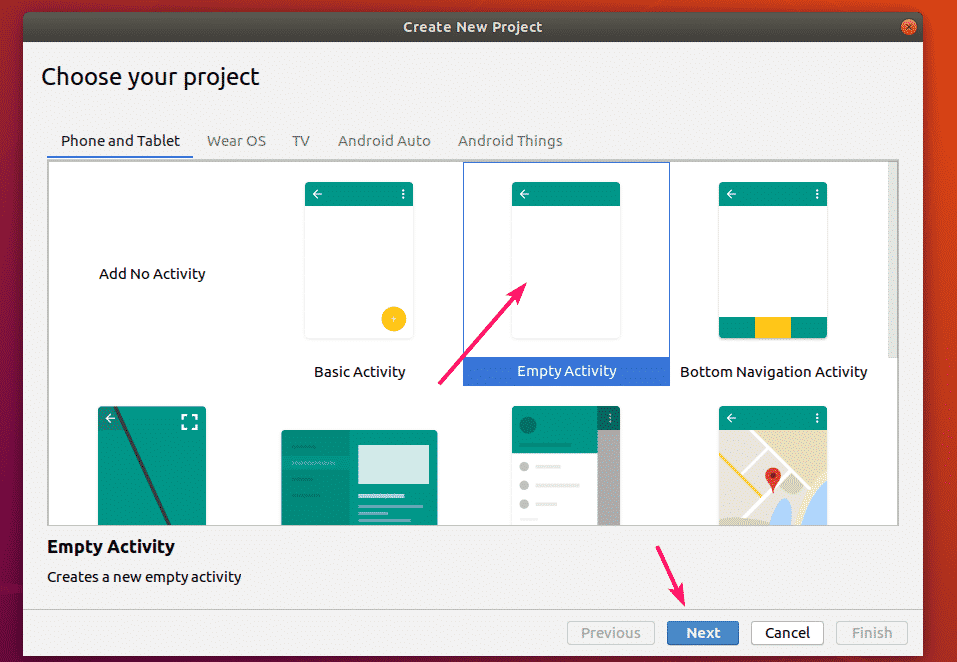Click the overflow dots in Maps Activity preview
This screenshot has height=662, width=957.
click(x=817, y=418)
